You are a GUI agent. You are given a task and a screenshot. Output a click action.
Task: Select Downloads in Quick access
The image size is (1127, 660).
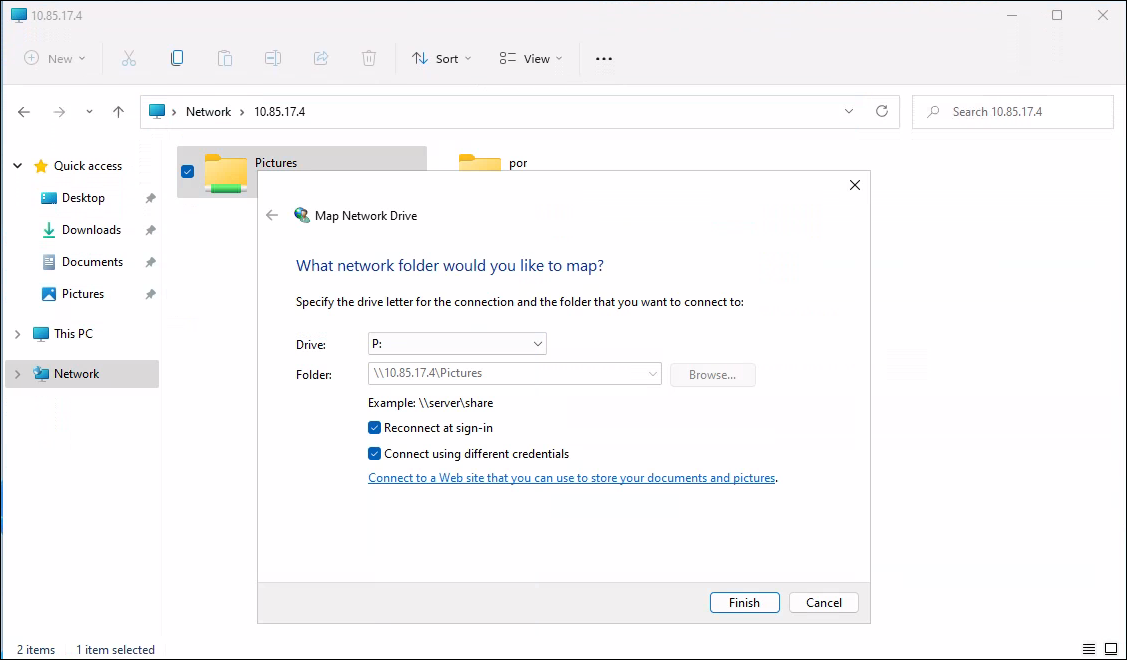point(91,230)
